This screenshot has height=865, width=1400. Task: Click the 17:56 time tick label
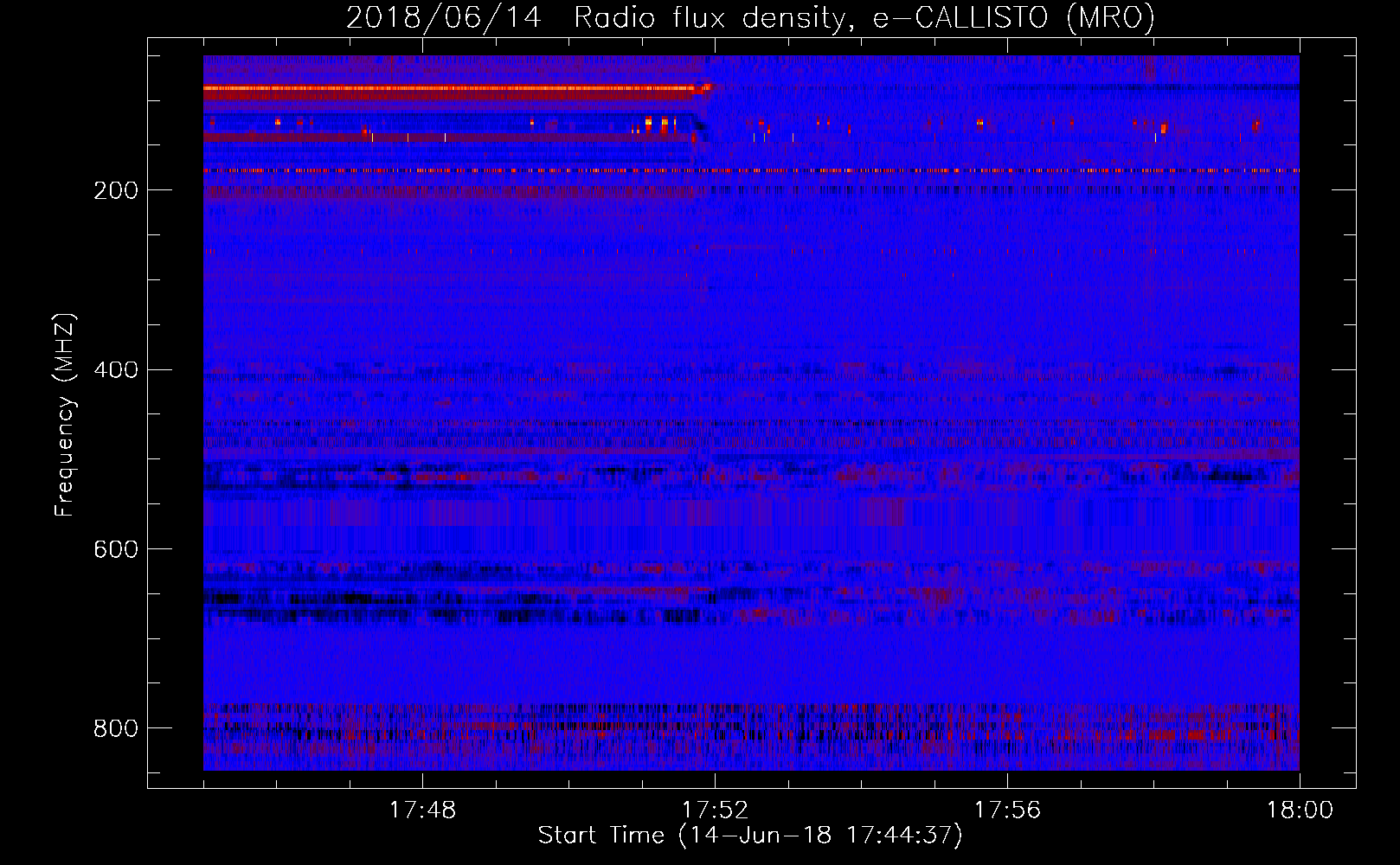pyautogui.click(x=1007, y=811)
